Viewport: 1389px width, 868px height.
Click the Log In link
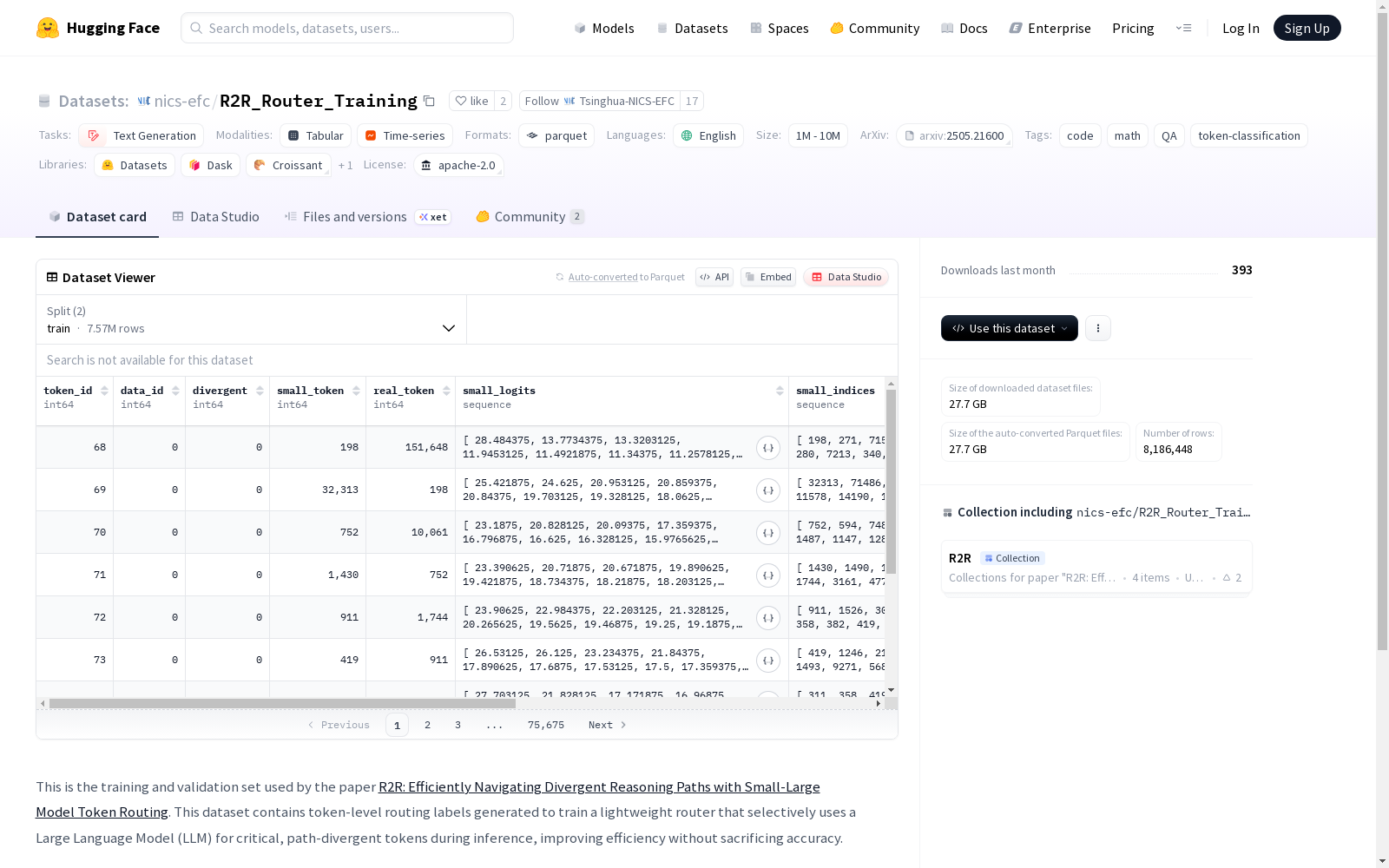point(1241,28)
